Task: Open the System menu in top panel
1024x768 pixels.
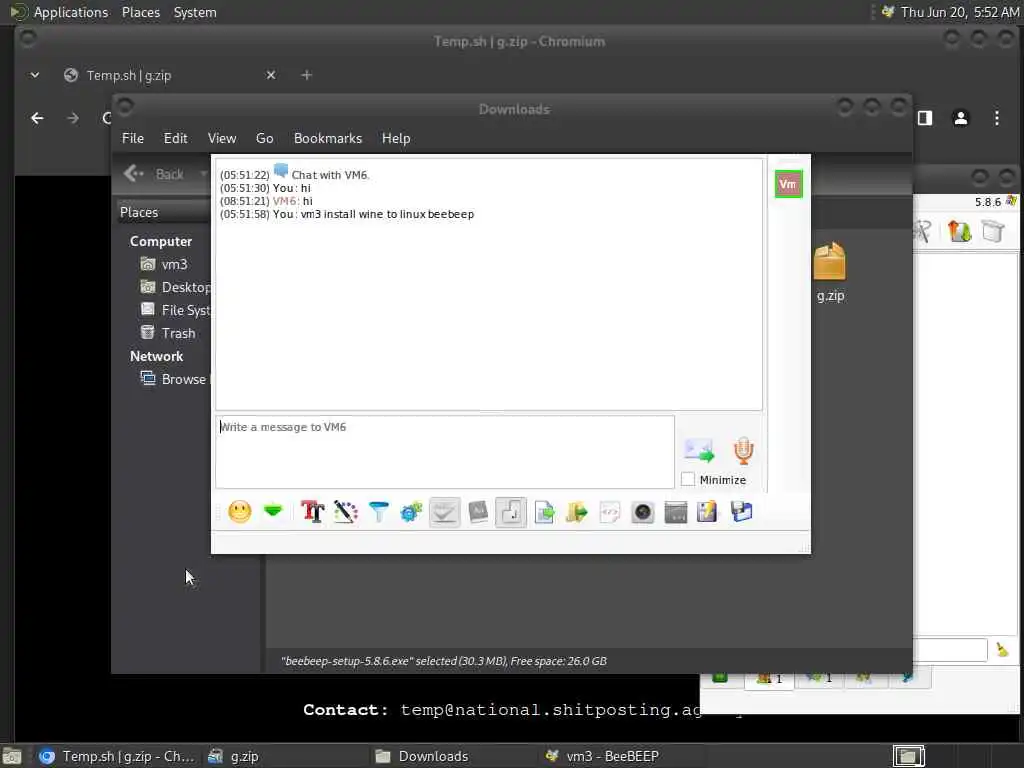Action: pos(195,12)
